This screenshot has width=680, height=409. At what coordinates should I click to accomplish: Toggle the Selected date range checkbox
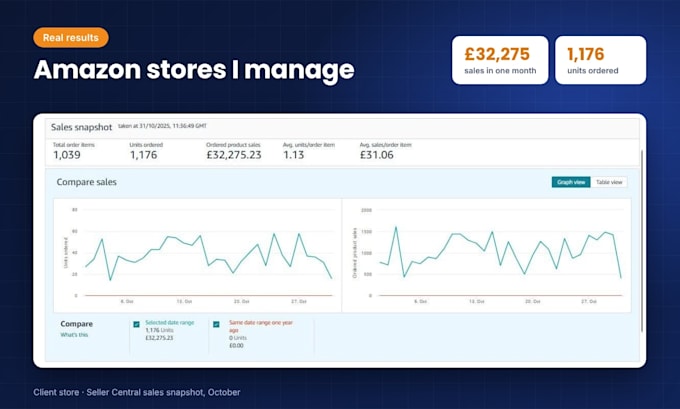click(x=137, y=324)
